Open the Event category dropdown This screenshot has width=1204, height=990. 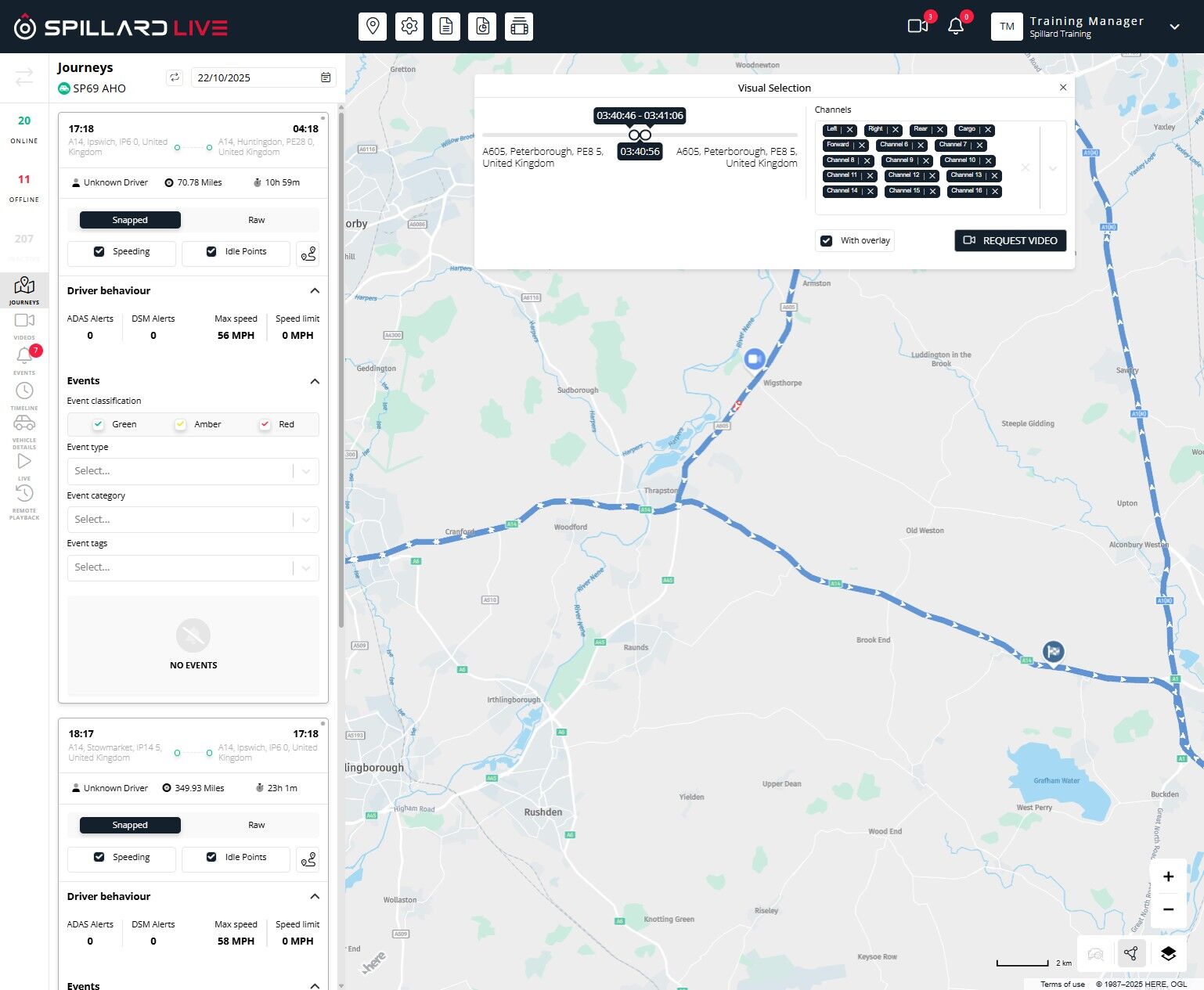pos(193,520)
